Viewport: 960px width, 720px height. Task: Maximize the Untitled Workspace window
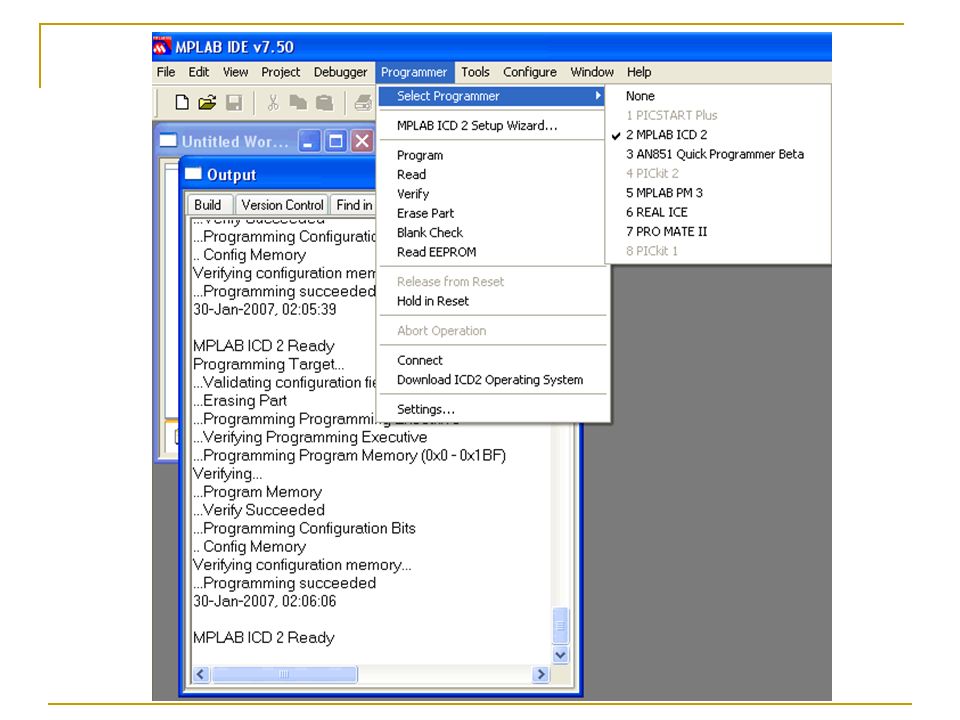(x=336, y=141)
